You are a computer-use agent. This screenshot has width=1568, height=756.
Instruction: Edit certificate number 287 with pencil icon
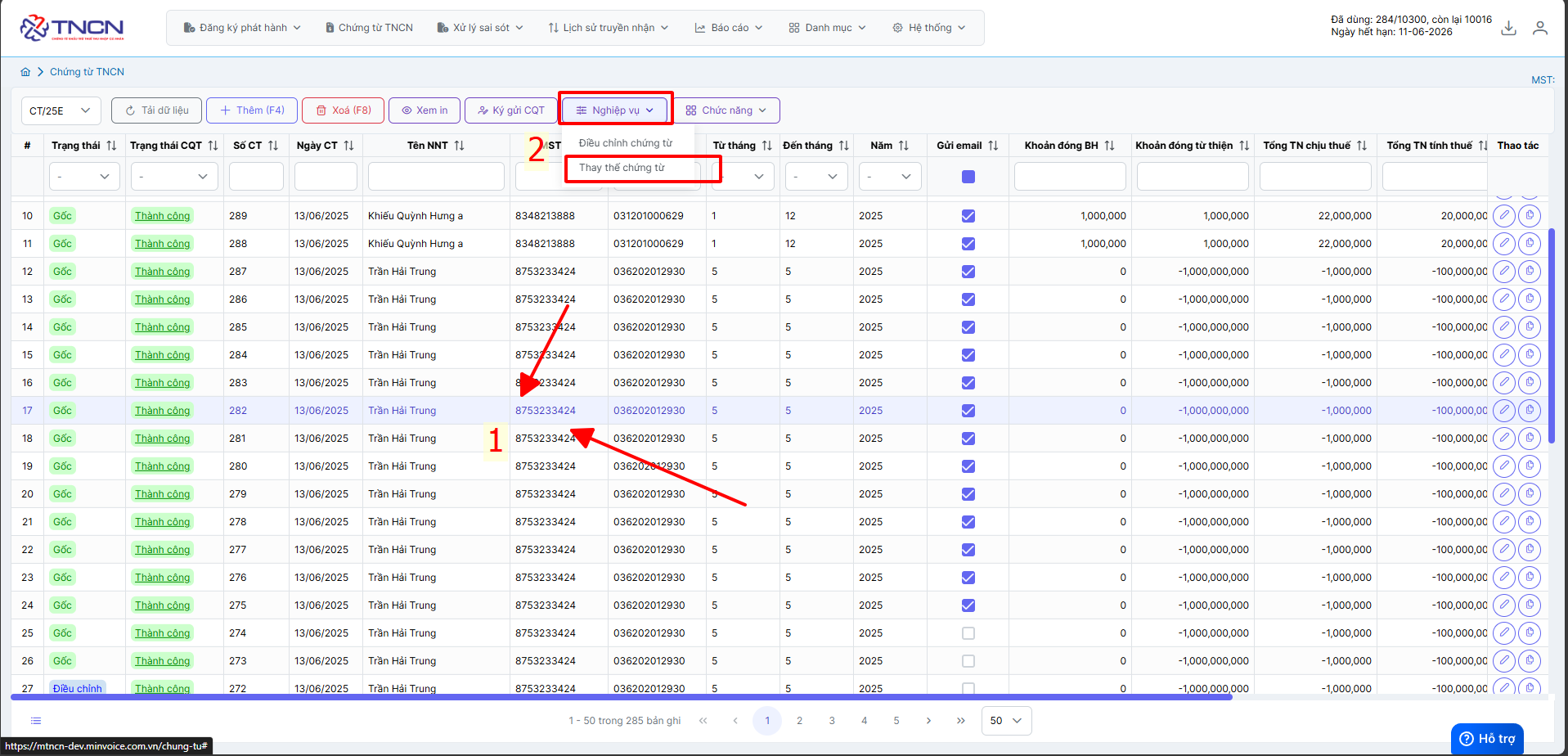click(x=1504, y=272)
